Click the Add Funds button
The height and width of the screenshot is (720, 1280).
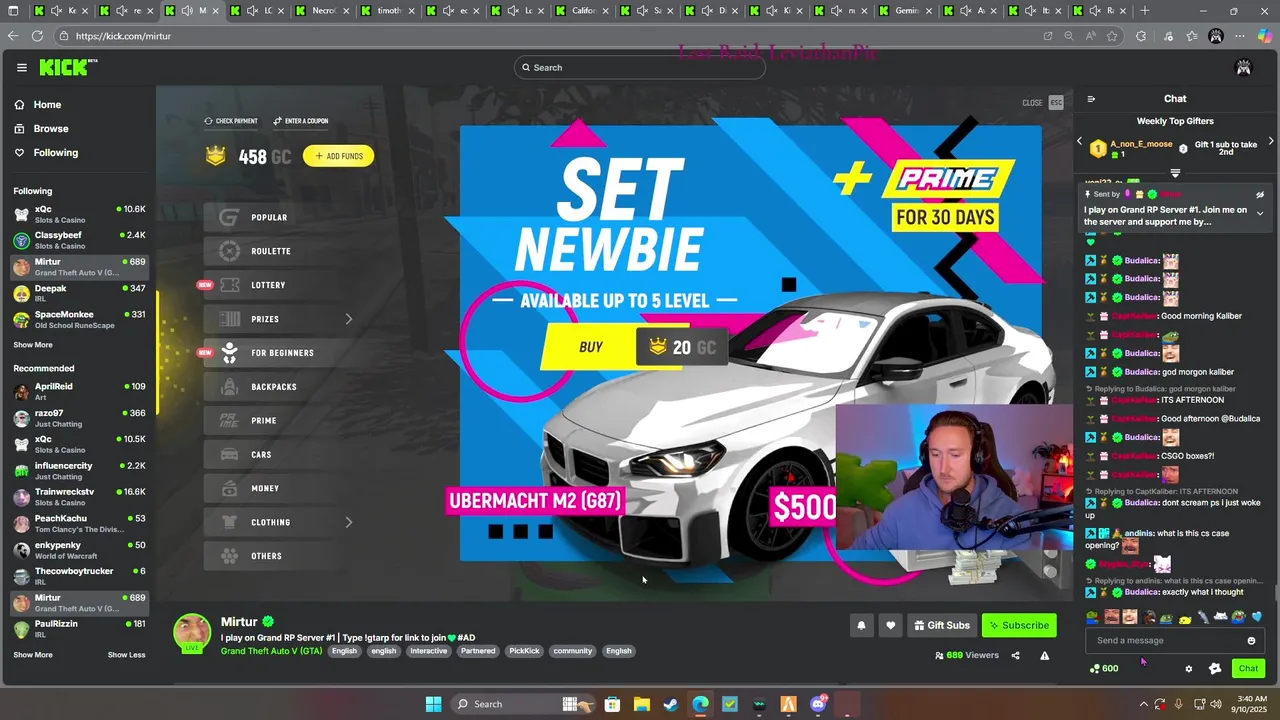(x=338, y=156)
